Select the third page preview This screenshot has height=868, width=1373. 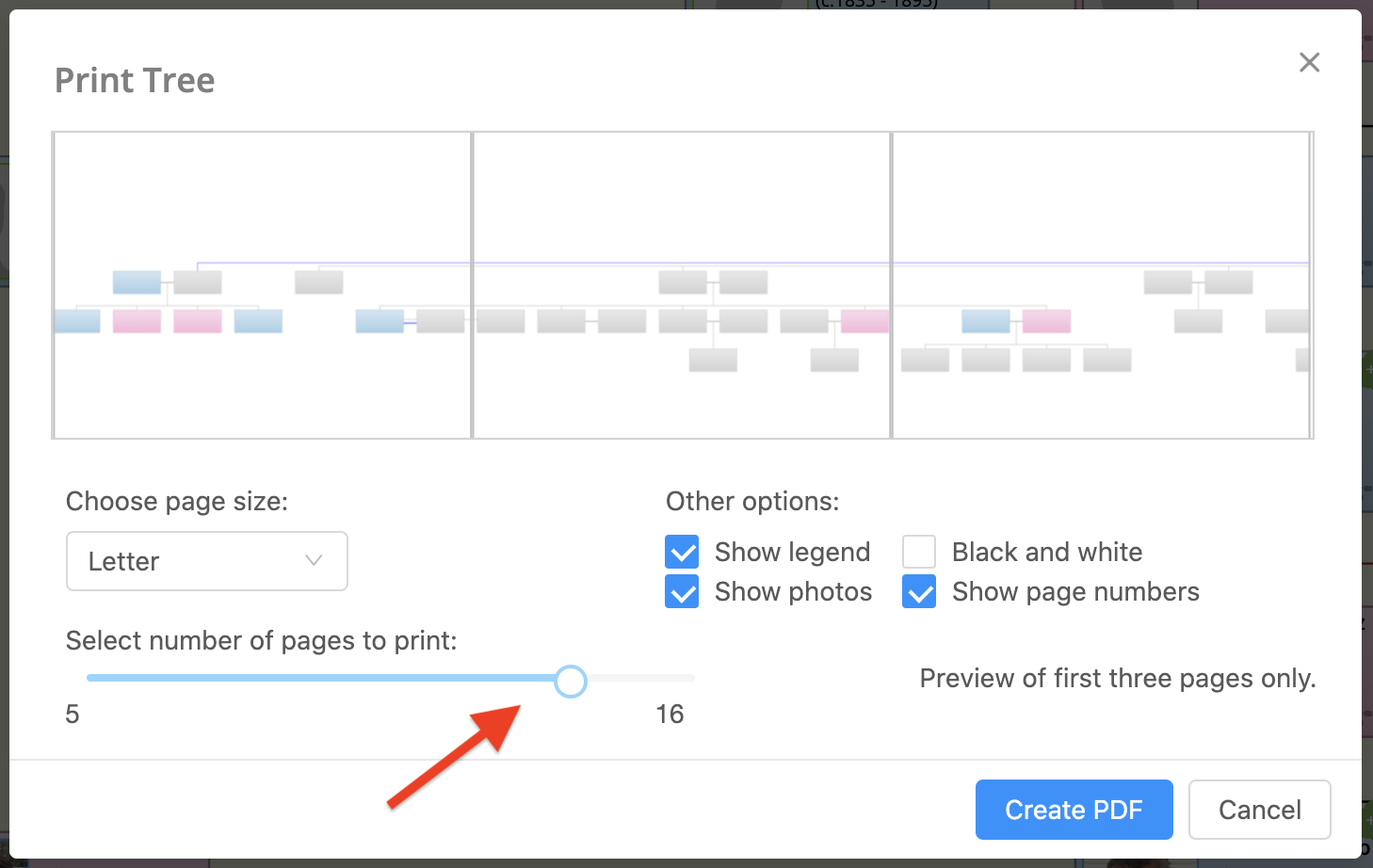pyautogui.click(x=1101, y=285)
